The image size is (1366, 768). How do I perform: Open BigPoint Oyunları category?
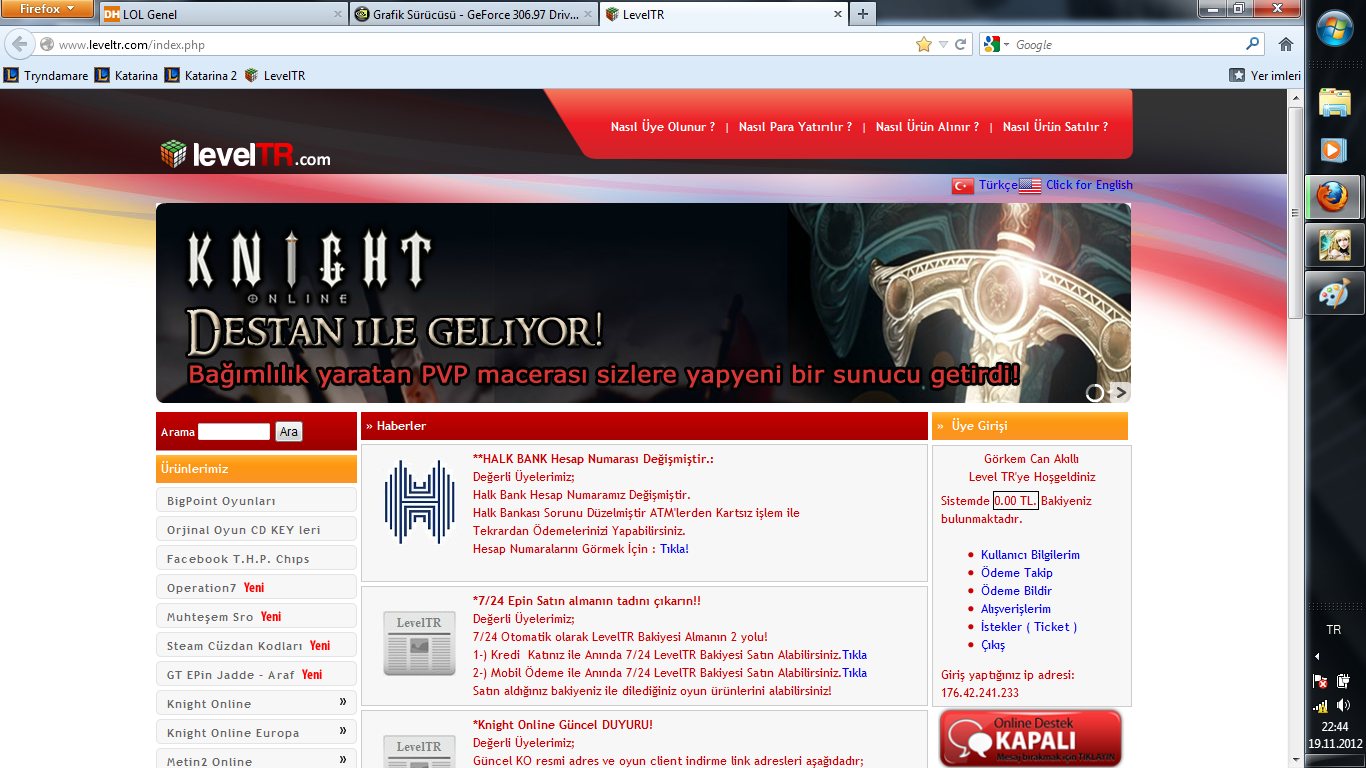coord(256,500)
